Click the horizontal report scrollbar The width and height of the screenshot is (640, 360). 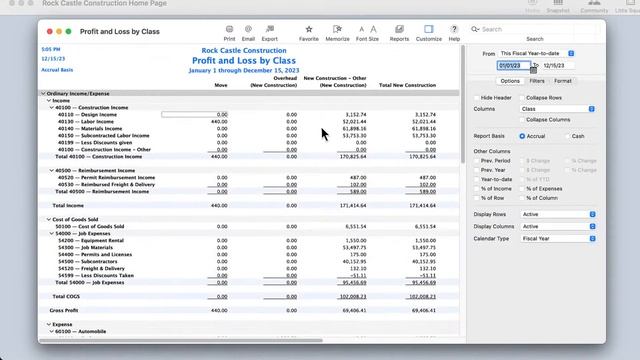pos(180,340)
